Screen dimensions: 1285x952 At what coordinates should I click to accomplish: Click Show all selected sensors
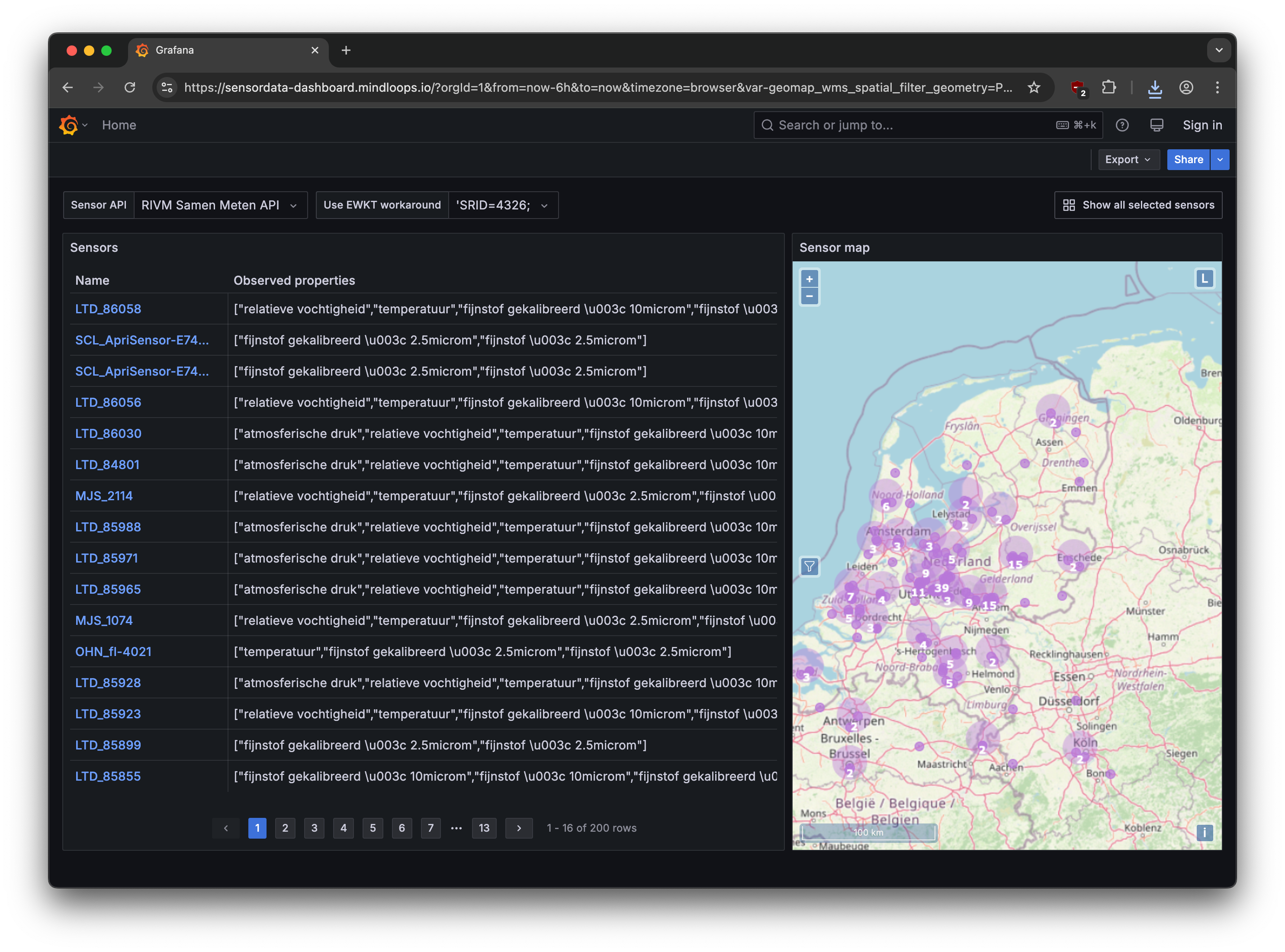[x=1137, y=205]
